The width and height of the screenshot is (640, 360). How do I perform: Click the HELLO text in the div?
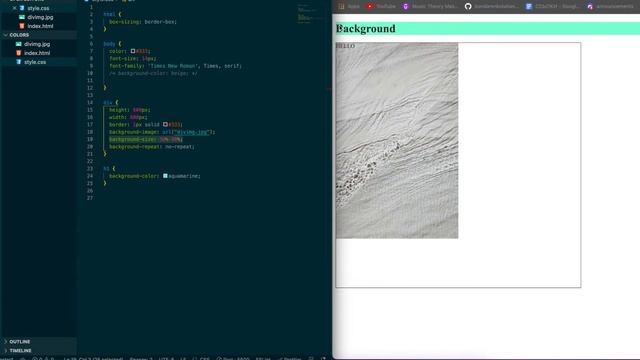tap(345, 46)
